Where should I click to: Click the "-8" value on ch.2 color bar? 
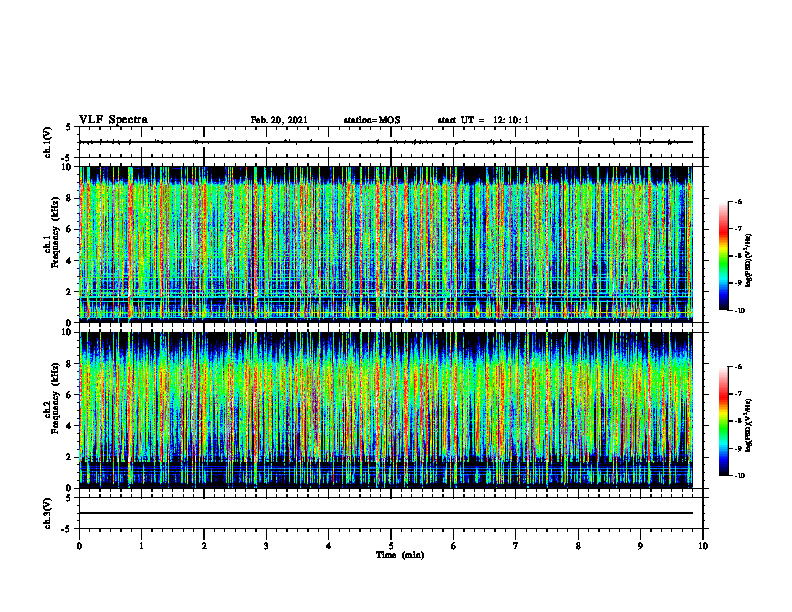739,421
